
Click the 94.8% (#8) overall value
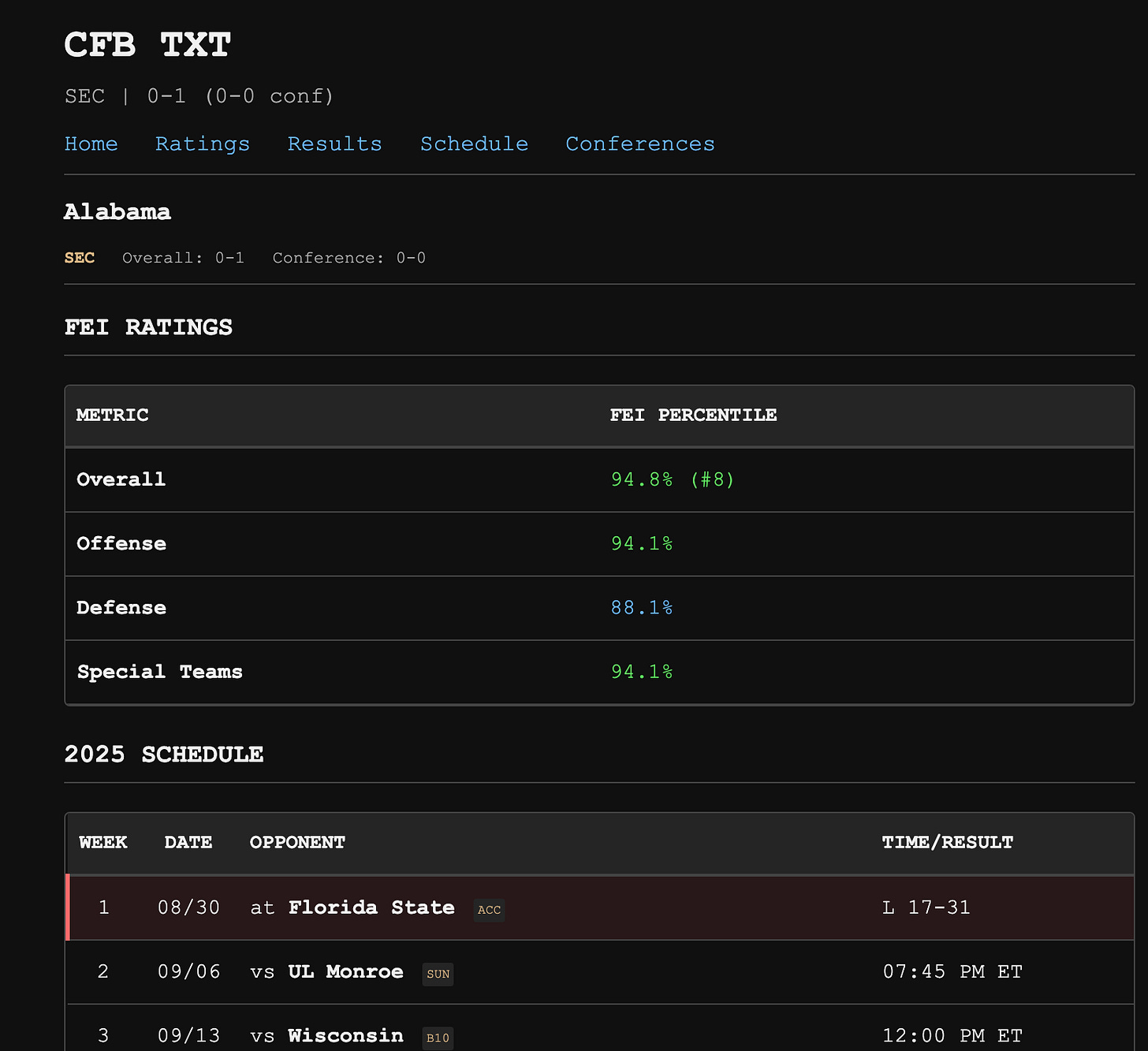pos(673,479)
